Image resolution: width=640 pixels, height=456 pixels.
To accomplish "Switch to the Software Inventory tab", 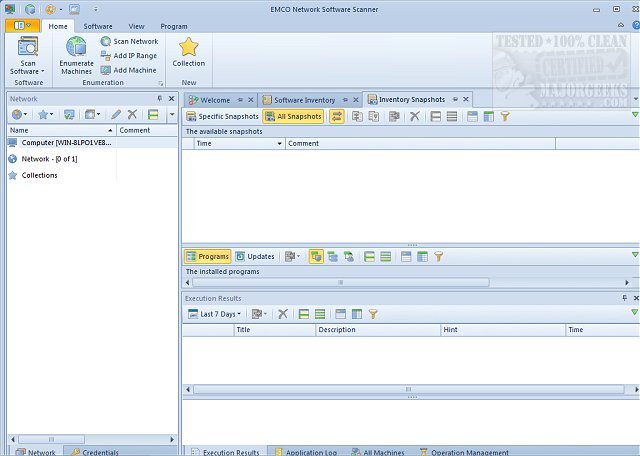I will [x=304, y=100].
